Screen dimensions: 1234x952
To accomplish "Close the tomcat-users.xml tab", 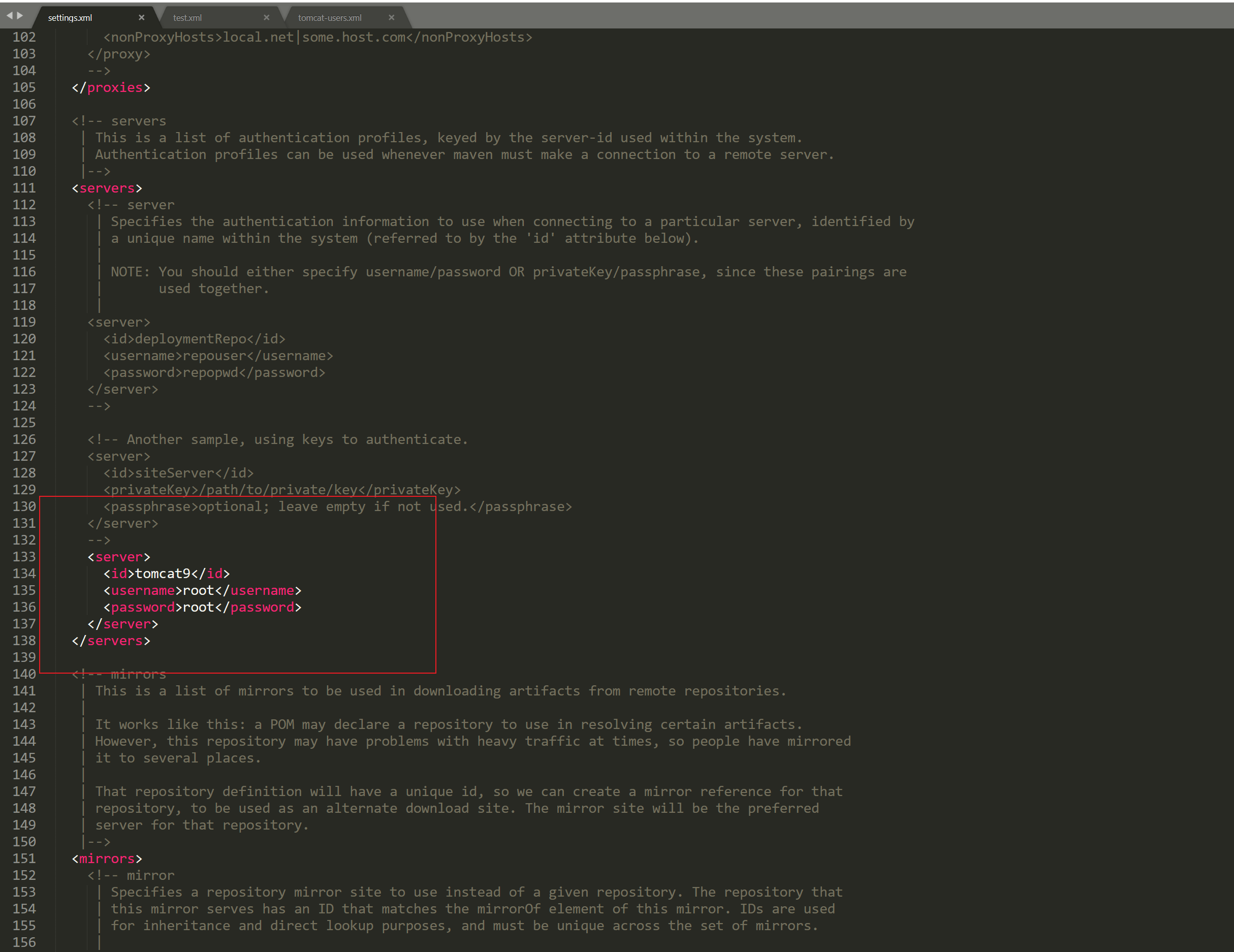I will pyautogui.click(x=391, y=17).
